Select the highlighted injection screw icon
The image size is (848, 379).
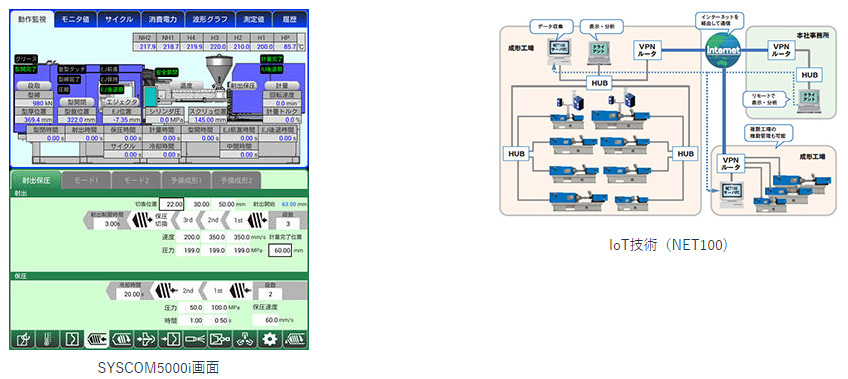[96, 339]
